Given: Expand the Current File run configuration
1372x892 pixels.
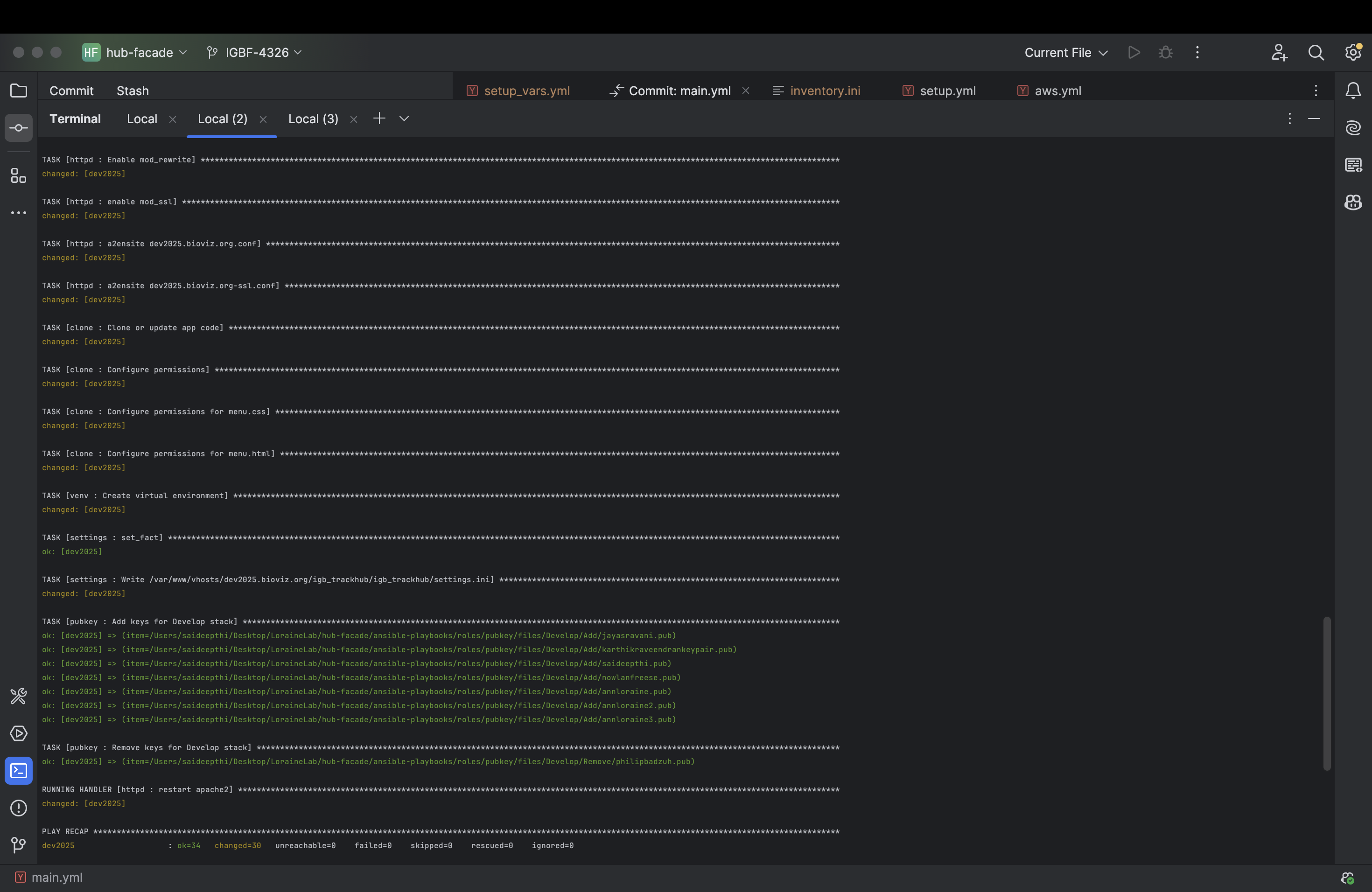Looking at the screenshot, I should click(1065, 52).
